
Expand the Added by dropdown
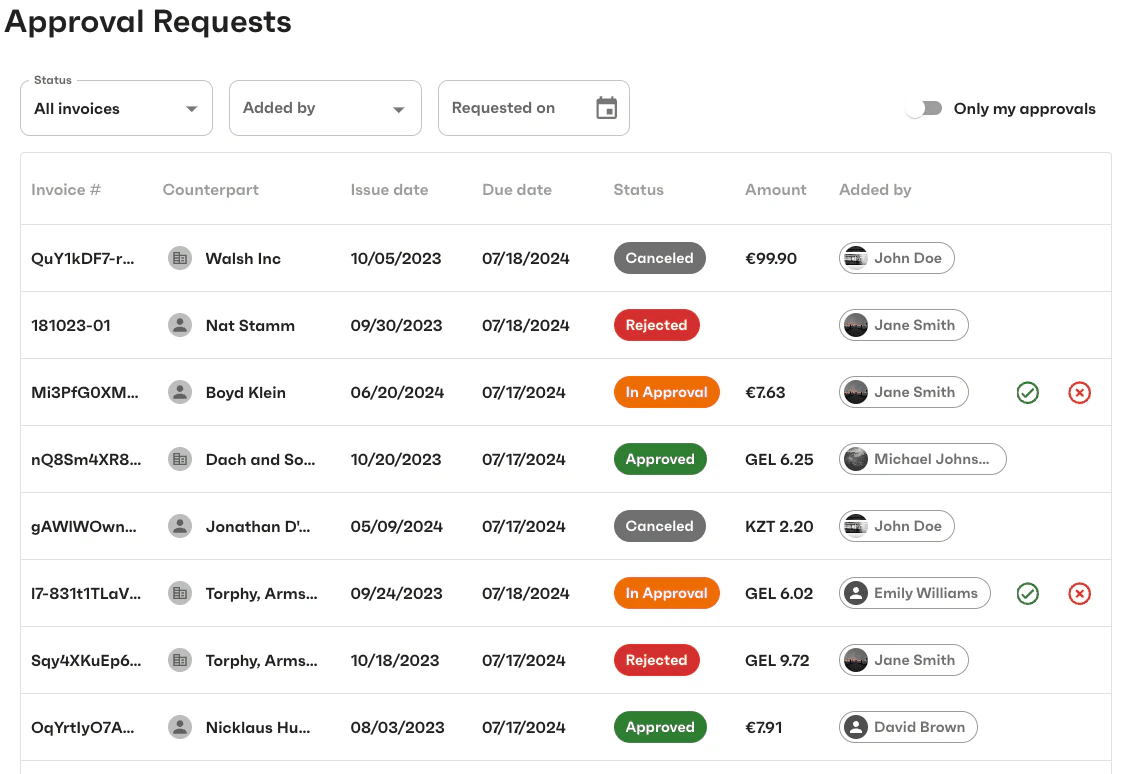(x=325, y=107)
